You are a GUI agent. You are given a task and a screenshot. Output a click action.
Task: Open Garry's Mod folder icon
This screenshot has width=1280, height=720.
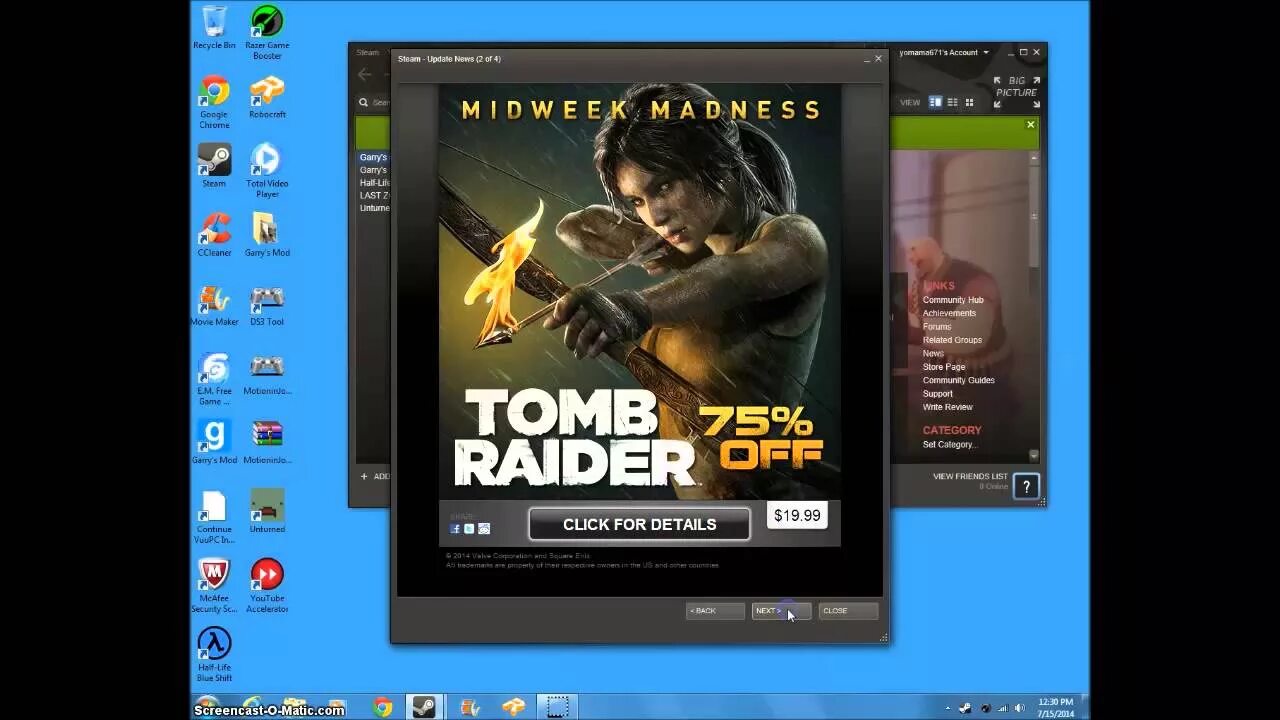pyautogui.click(x=267, y=235)
